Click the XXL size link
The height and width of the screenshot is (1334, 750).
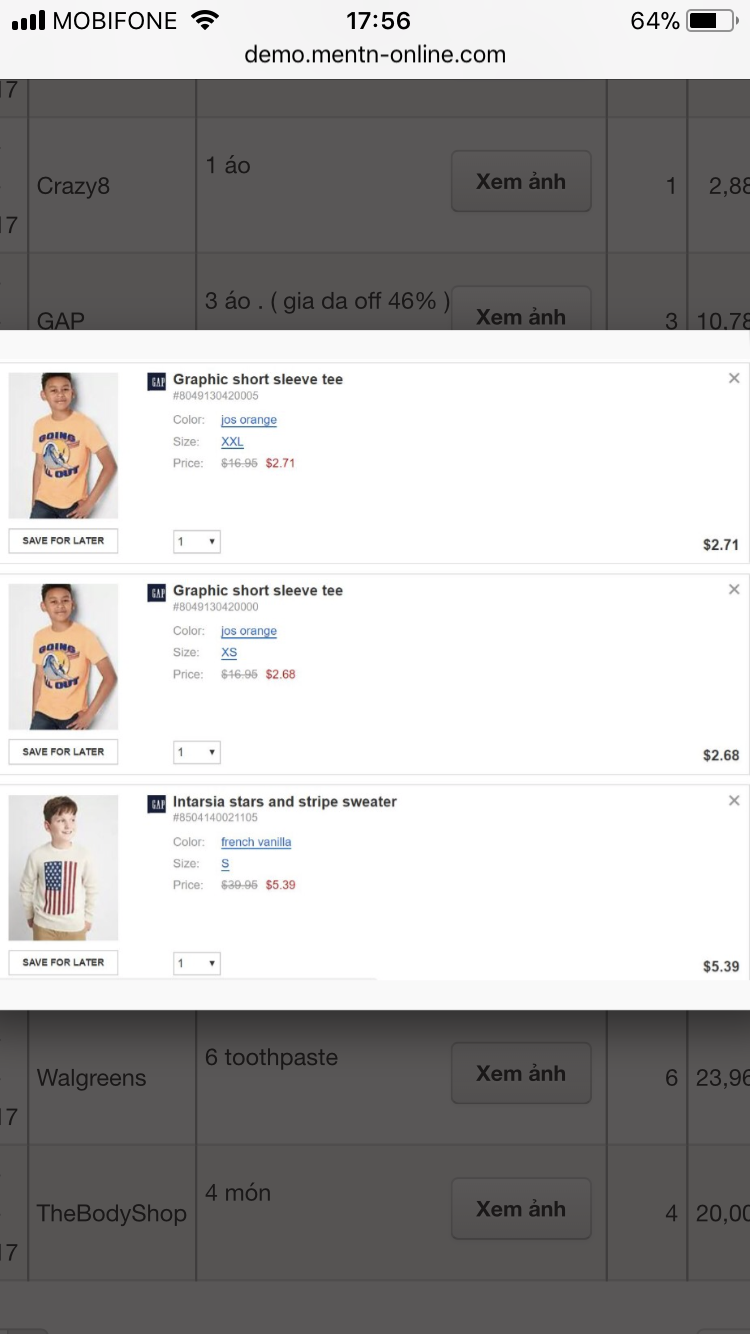click(x=232, y=442)
